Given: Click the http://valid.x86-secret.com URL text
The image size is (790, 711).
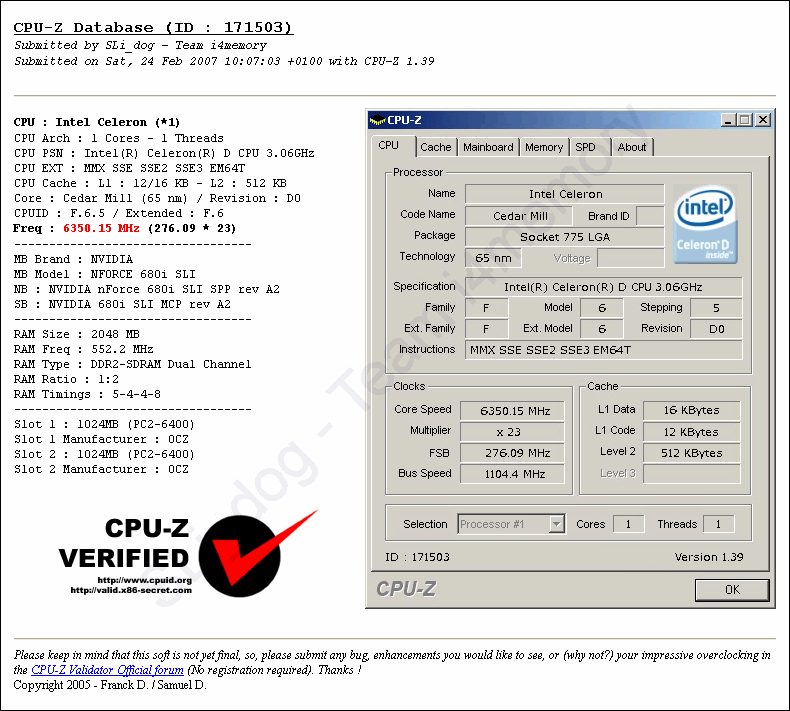Looking at the screenshot, I should click(131, 590).
